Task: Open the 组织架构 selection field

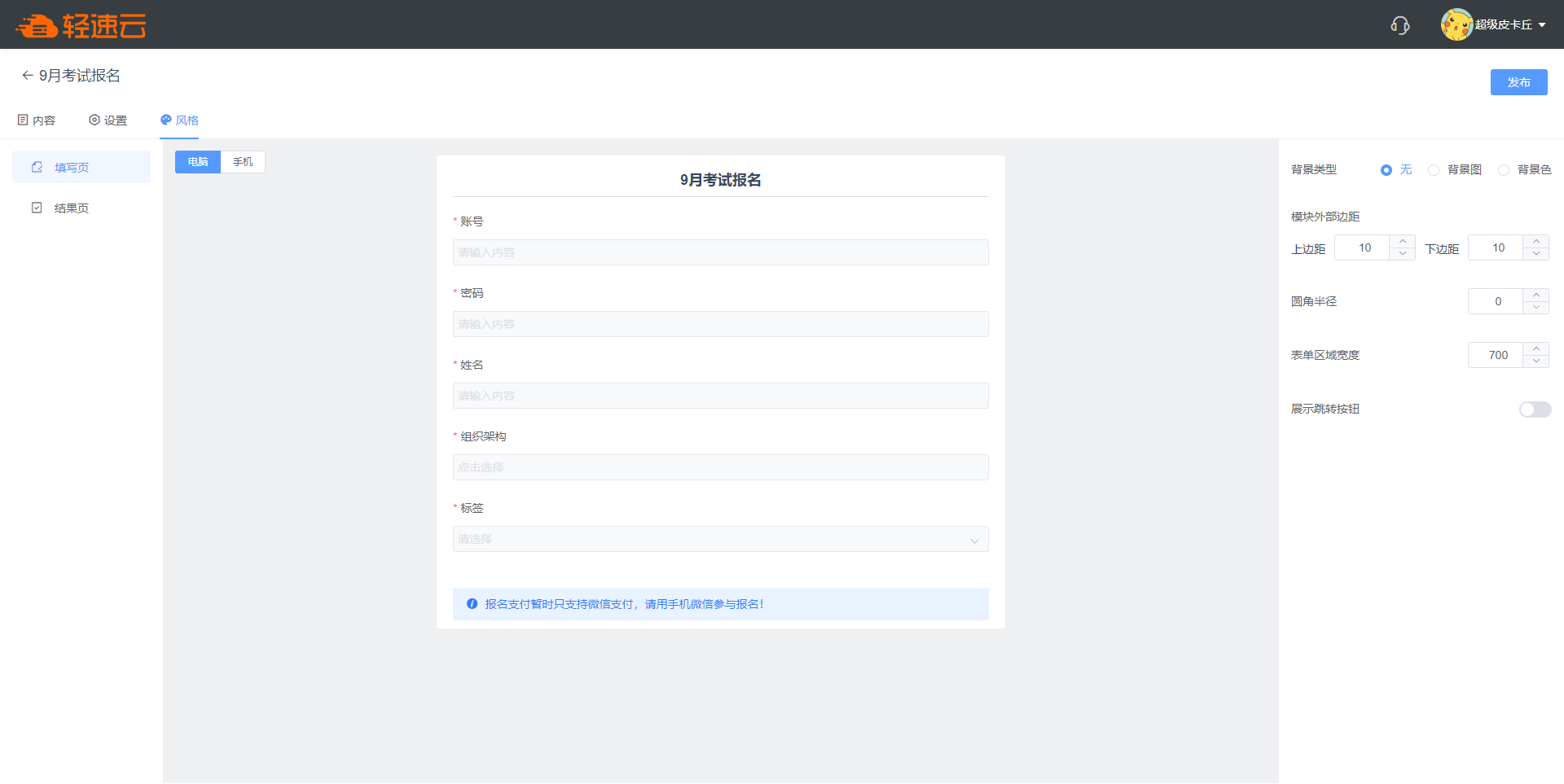Action: pyautogui.click(x=720, y=467)
